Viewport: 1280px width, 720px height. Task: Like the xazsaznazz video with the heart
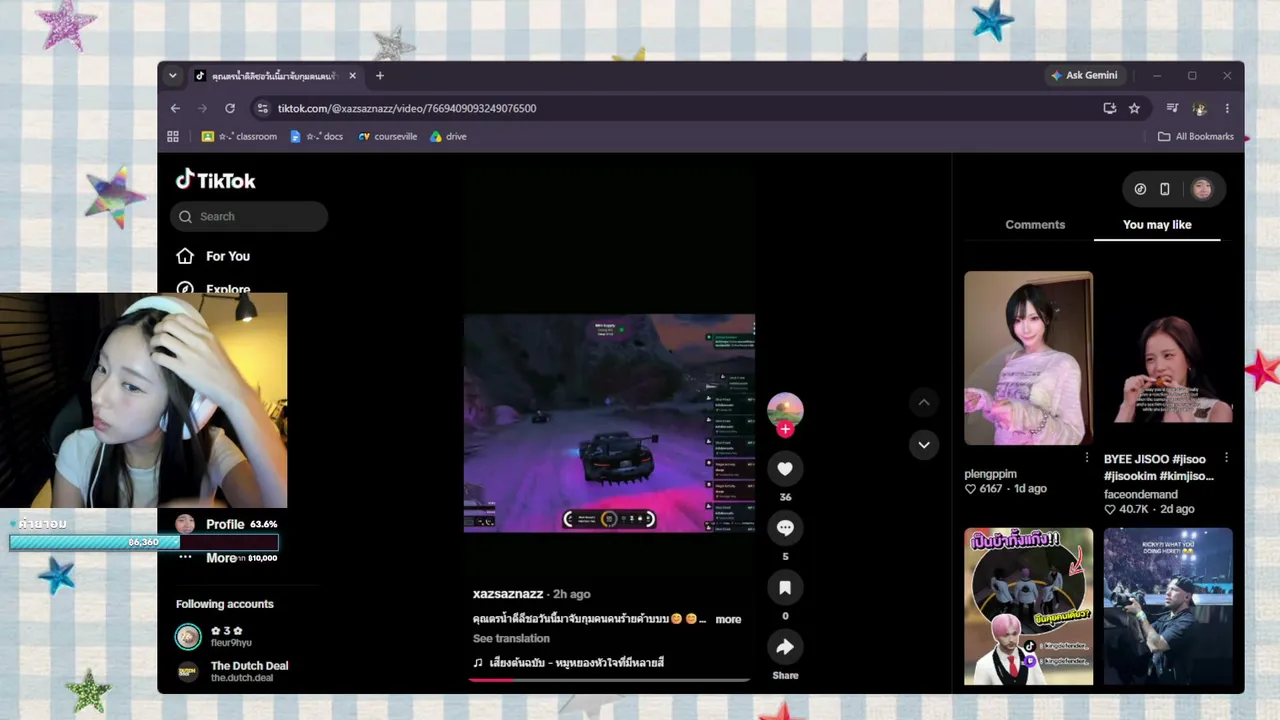[x=785, y=468]
